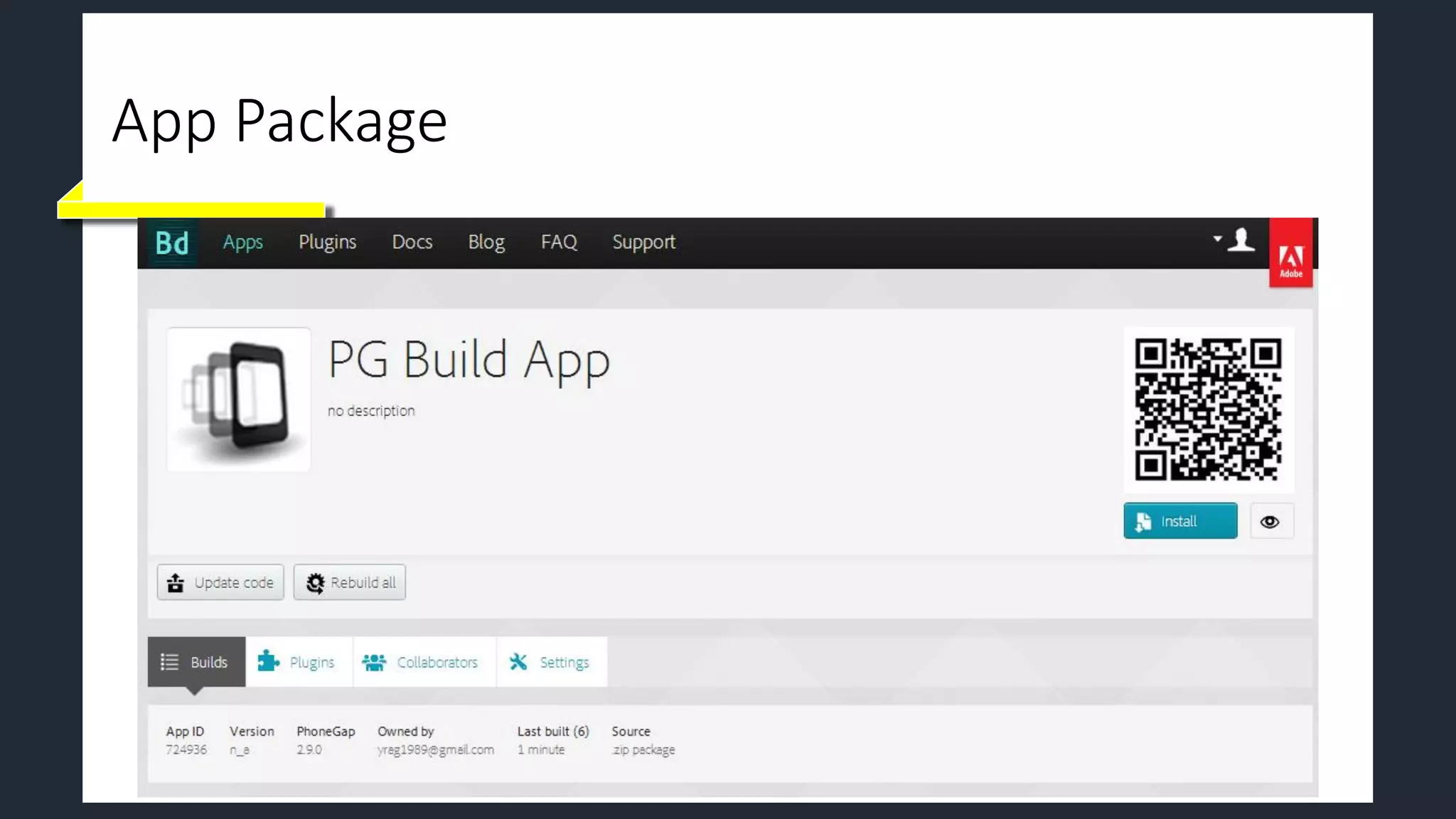Open the user account profile icon

click(1241, 240)
